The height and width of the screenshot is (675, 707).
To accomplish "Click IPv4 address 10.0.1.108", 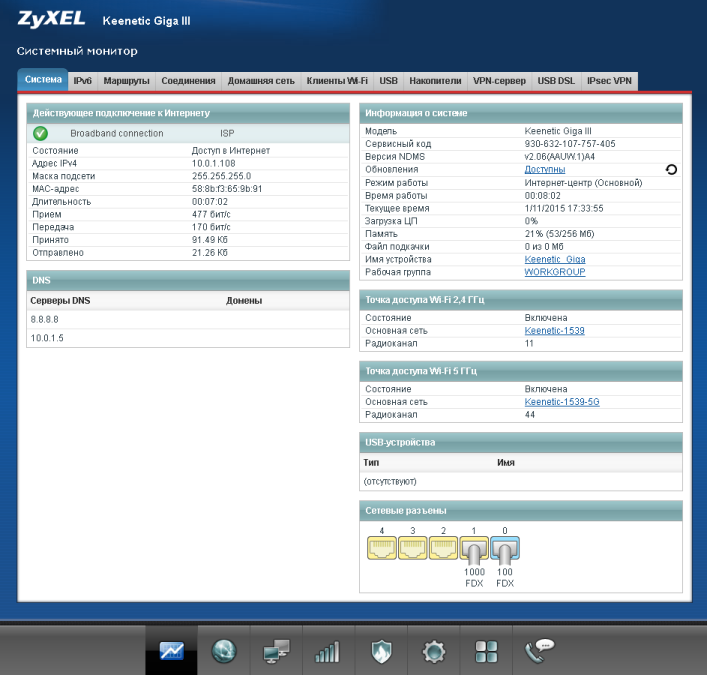I will point(214,163).
